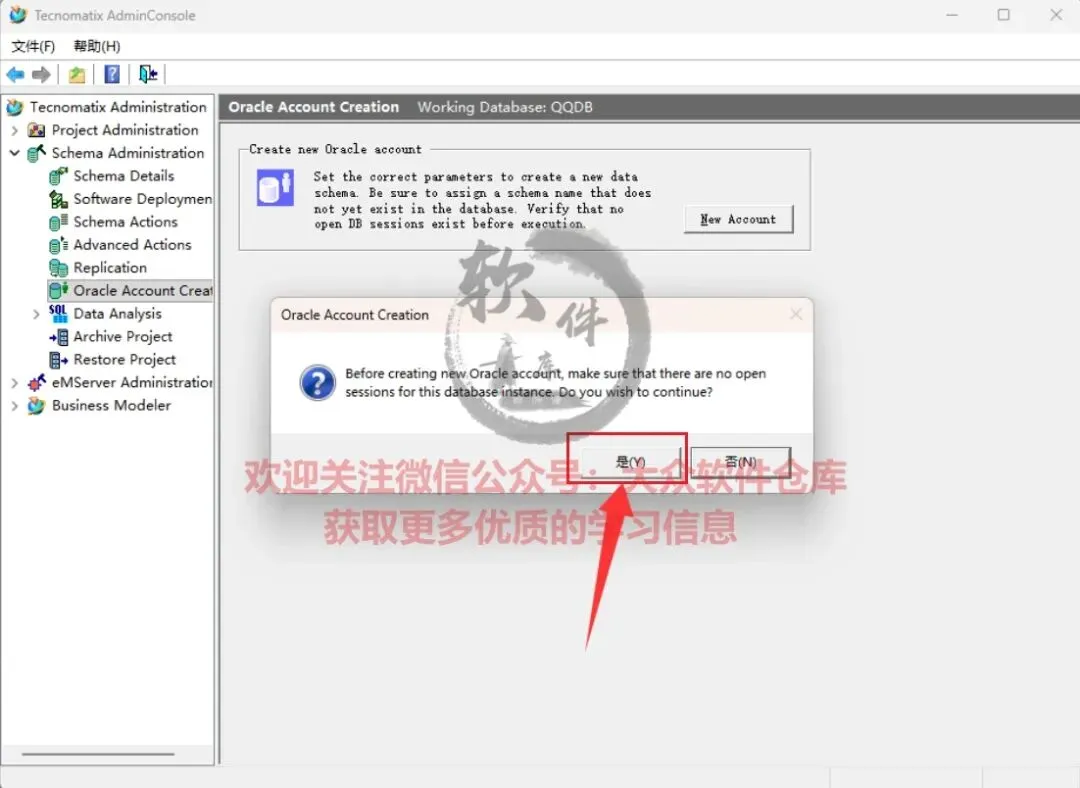The height and width of the screenshot is (788, 1080).
Task: Select Business Modeler label
Action: [111, 406]
